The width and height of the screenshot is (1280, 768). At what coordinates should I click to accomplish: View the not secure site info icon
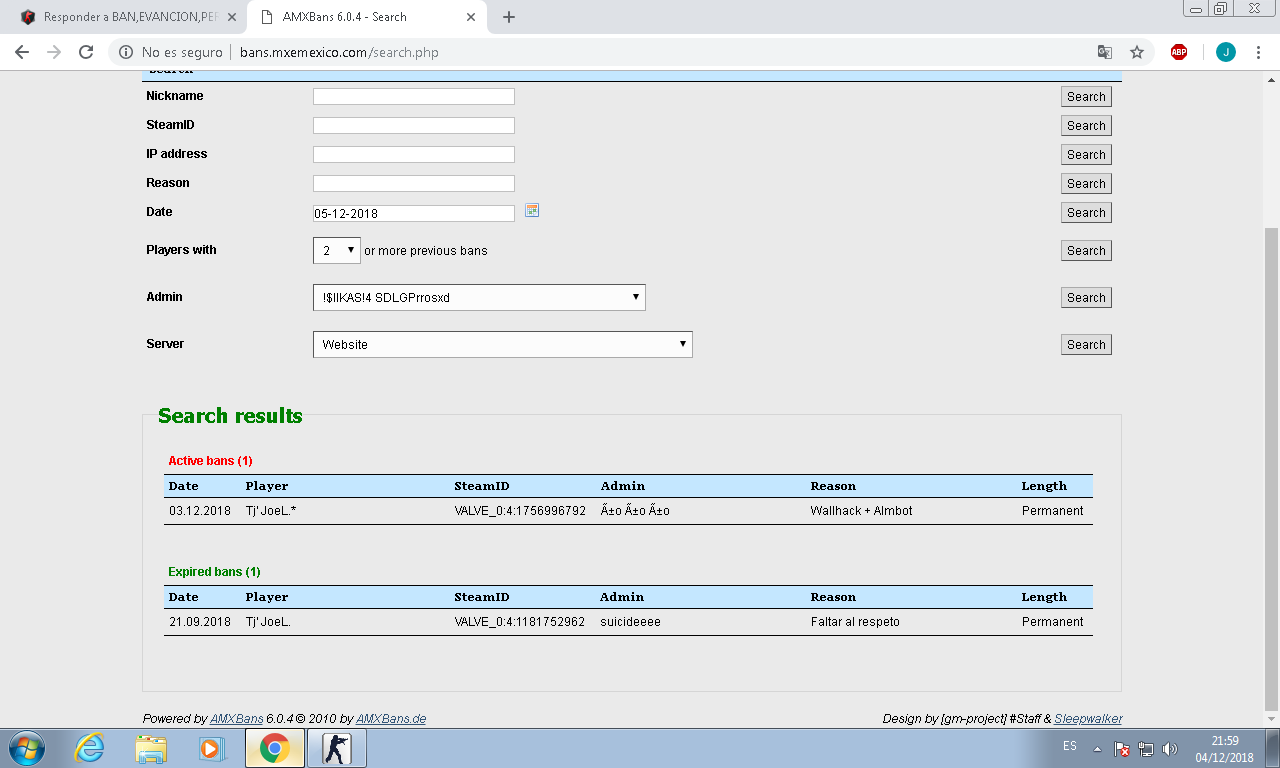tap(126, 52)
